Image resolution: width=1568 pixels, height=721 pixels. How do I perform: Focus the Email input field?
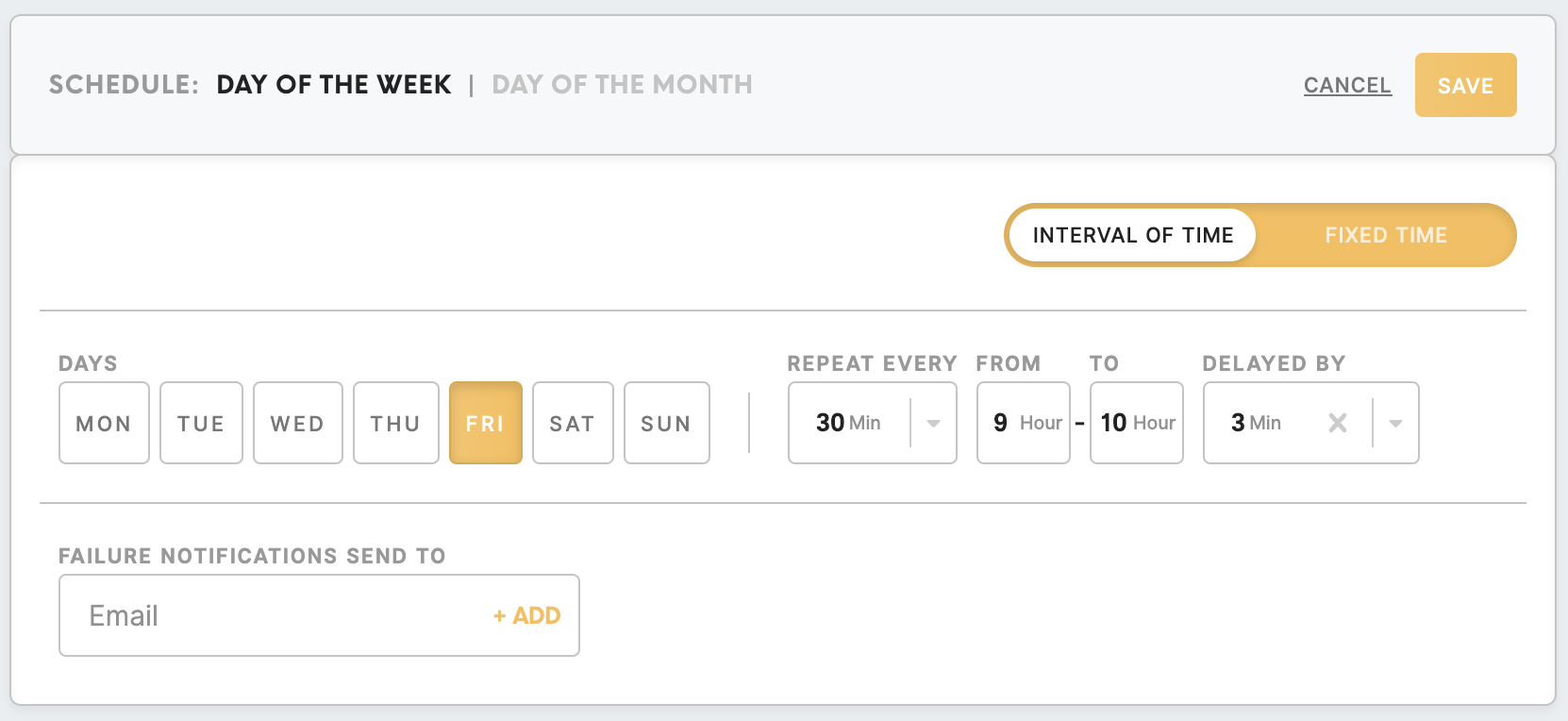[274, 615]
